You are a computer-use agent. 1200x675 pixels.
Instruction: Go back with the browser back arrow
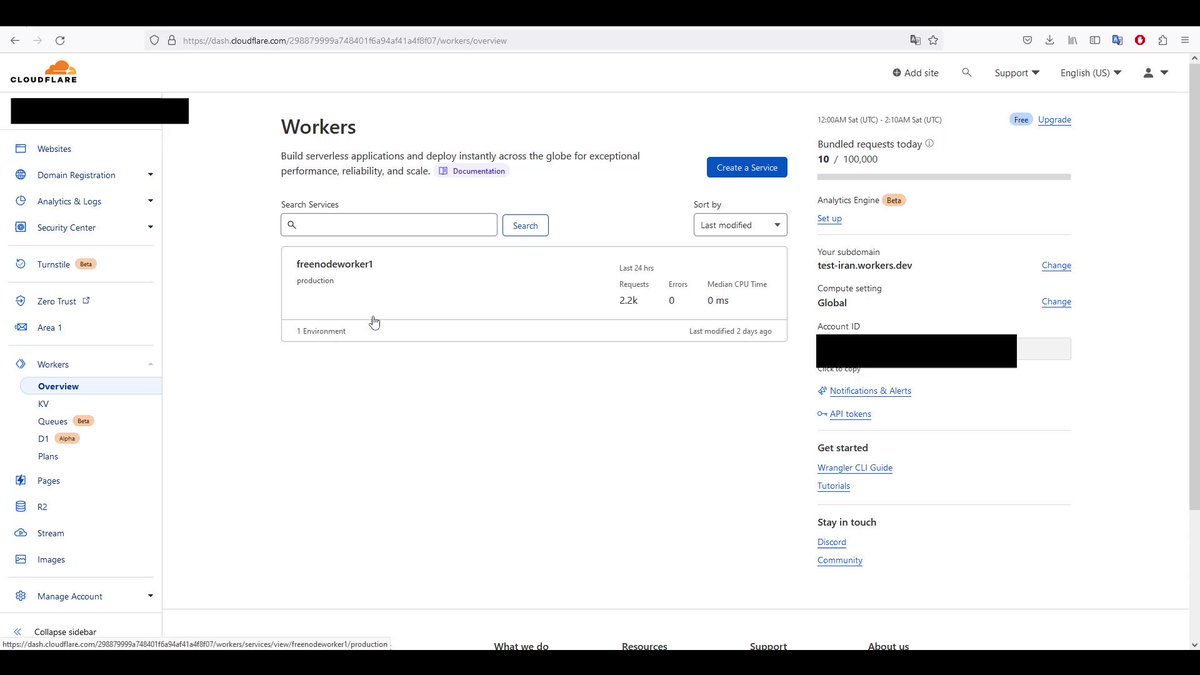(x=15, y=40)
